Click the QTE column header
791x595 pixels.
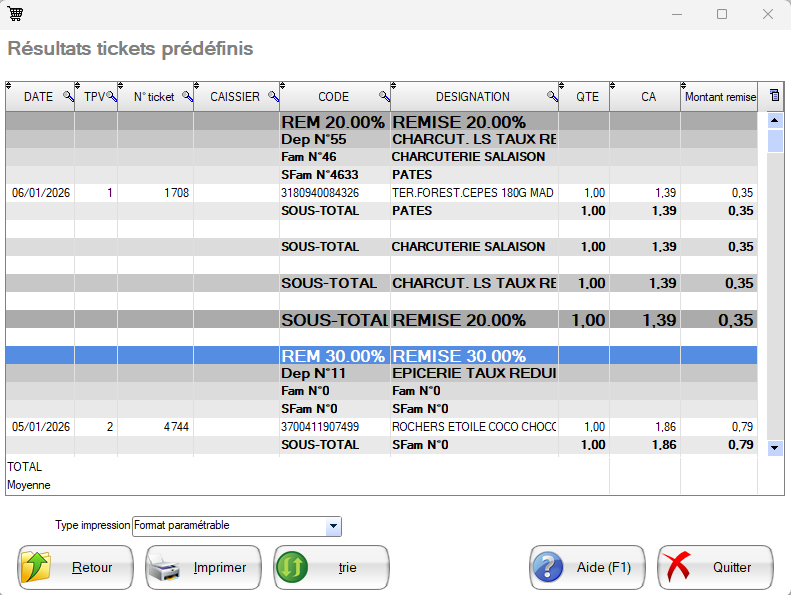click(587, 97)
